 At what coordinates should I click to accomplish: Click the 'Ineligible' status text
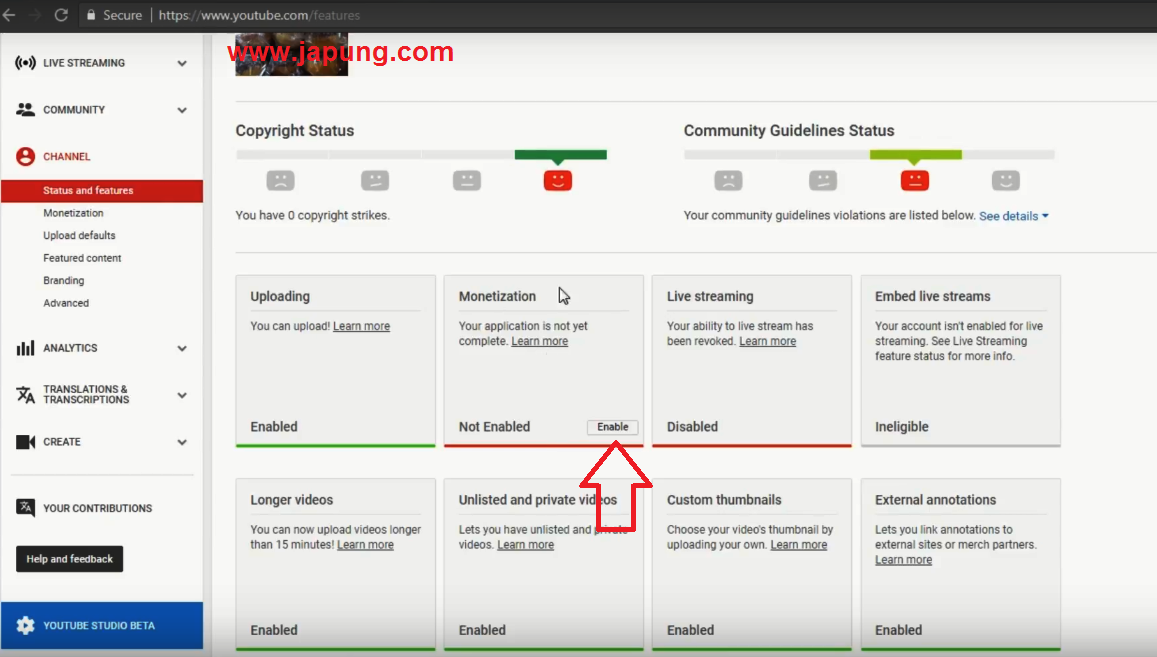pos(902,427)
